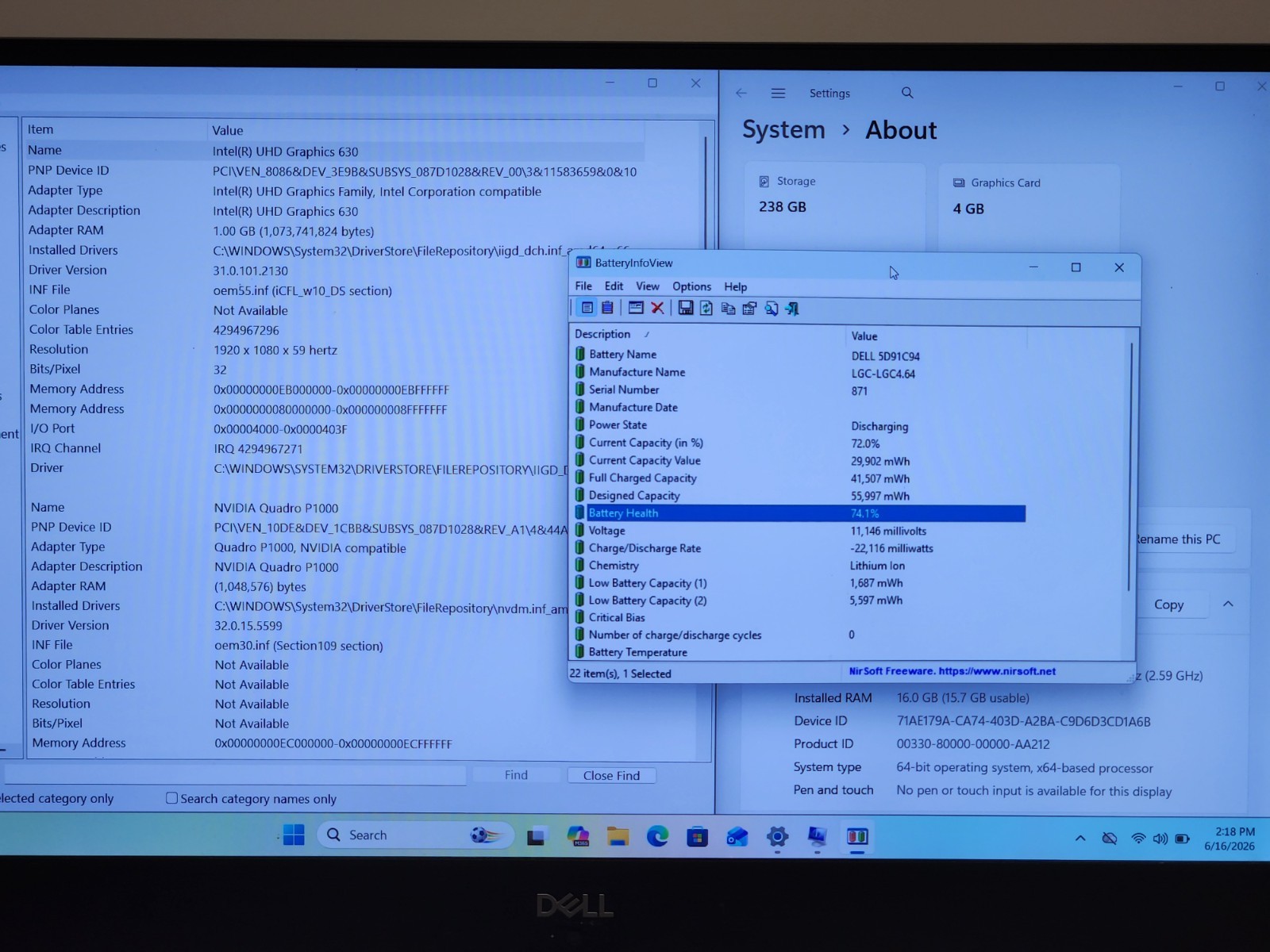Open Settings navigation hamburger menu
1270x952 pixels.
tap(778, 93)
